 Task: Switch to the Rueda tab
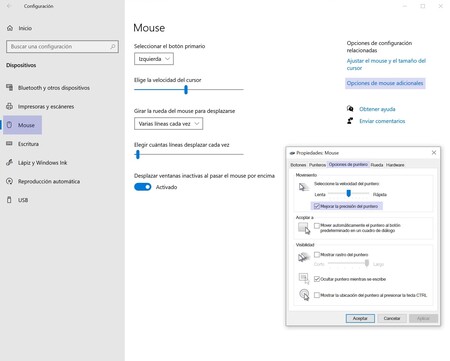[377, 165]
